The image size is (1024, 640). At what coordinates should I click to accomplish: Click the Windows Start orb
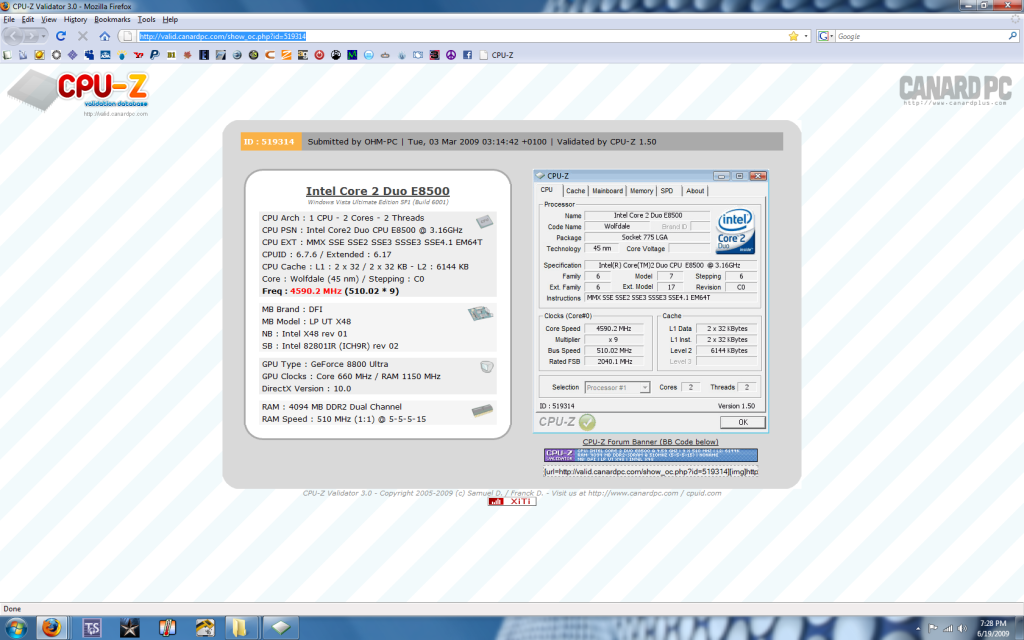pyautogui.click(x=15, y=627)
